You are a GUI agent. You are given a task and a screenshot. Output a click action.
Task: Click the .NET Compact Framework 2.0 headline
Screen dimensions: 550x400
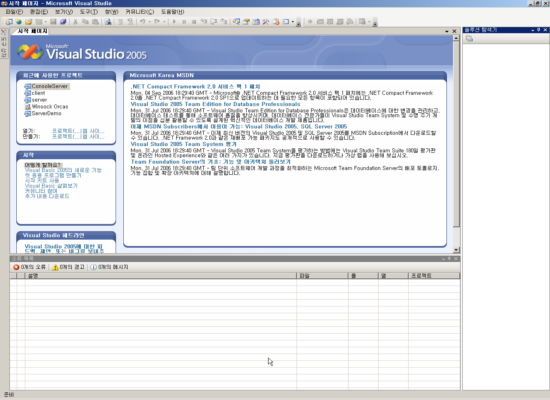coord(195,86)
